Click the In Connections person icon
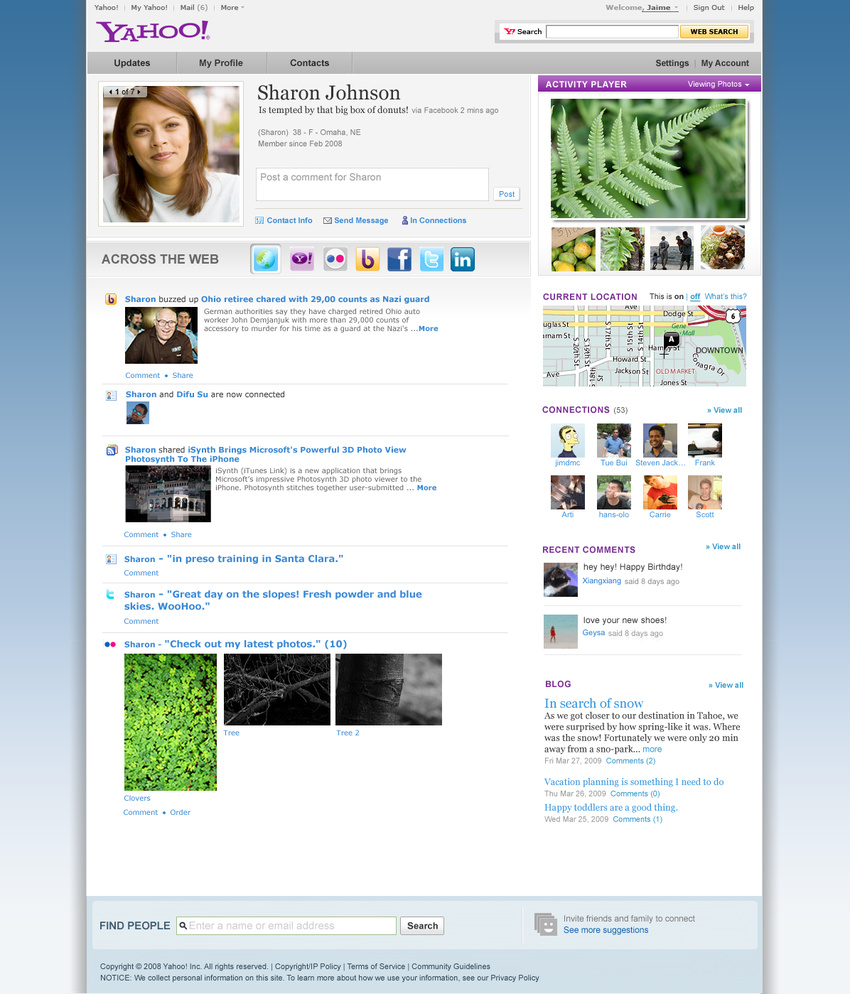This screenshot has height=994, width=850. click(404, 221)
